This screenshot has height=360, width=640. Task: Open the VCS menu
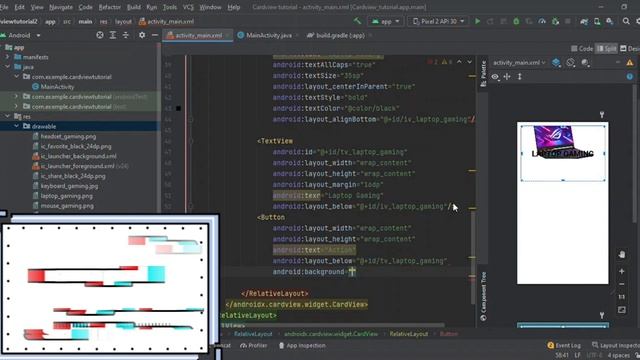[188, 7]
